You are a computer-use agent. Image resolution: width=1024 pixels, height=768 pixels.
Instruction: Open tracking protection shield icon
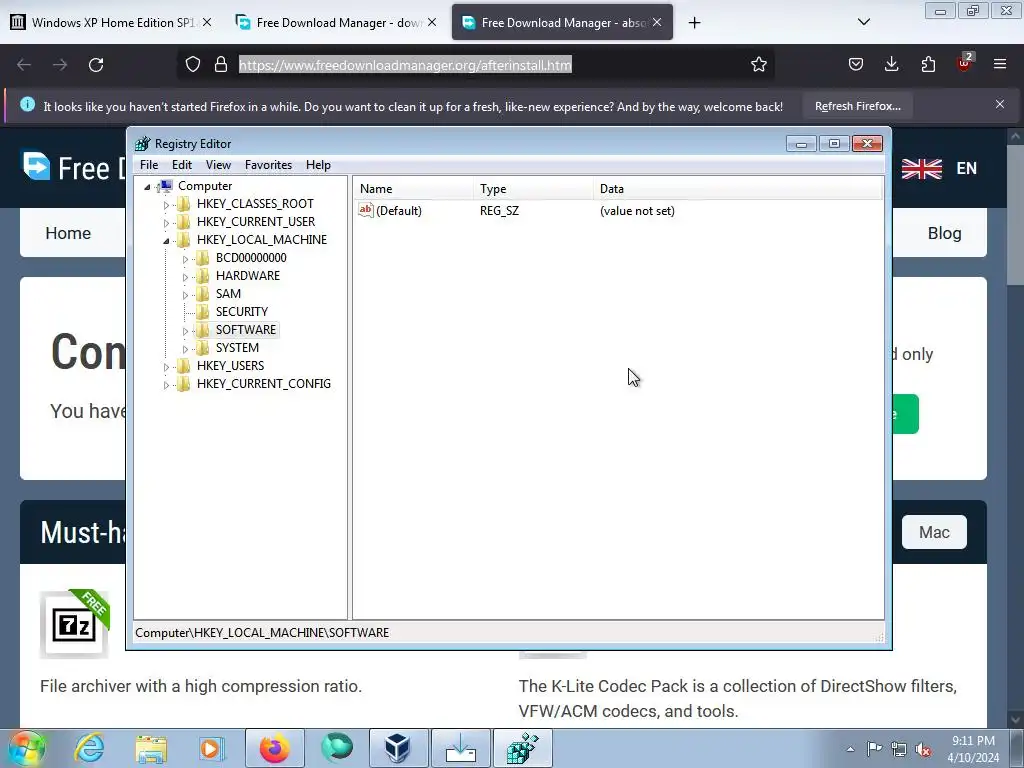point(193,65)
